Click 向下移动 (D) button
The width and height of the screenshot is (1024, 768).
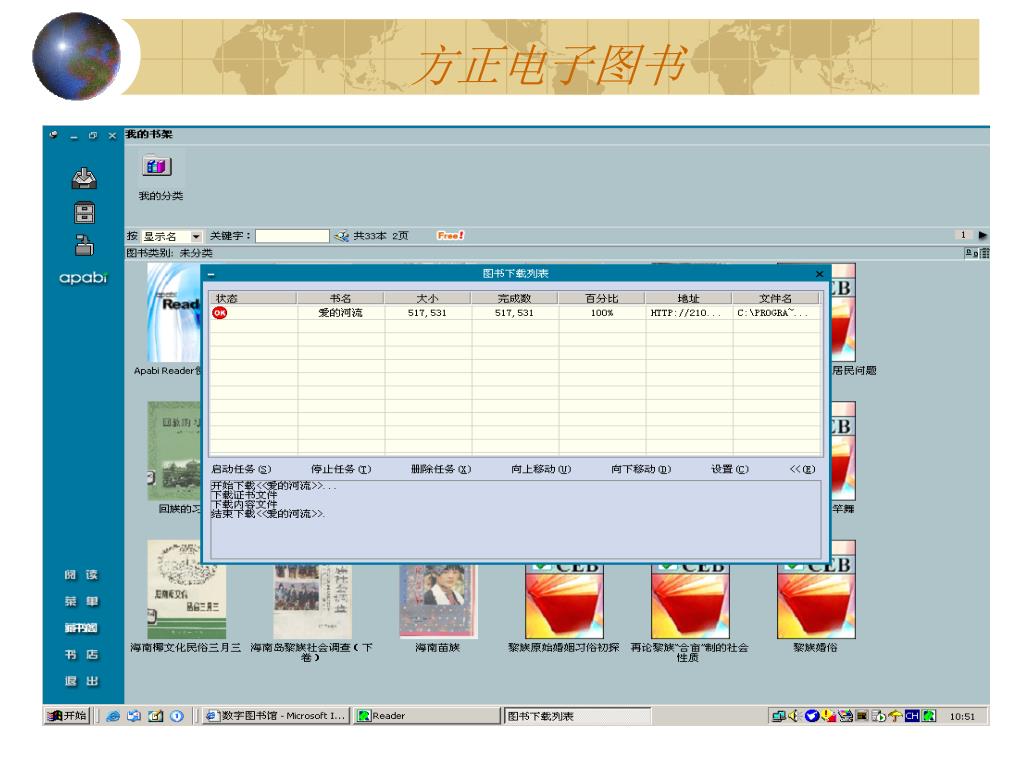641,469
